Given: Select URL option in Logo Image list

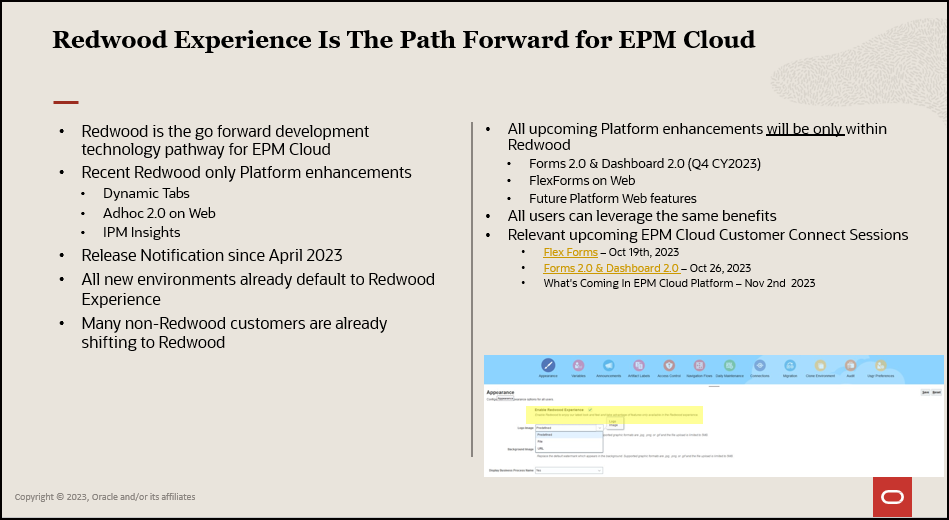Looking at the screenshot, I should pyautogui.click(x=568, y=449).
